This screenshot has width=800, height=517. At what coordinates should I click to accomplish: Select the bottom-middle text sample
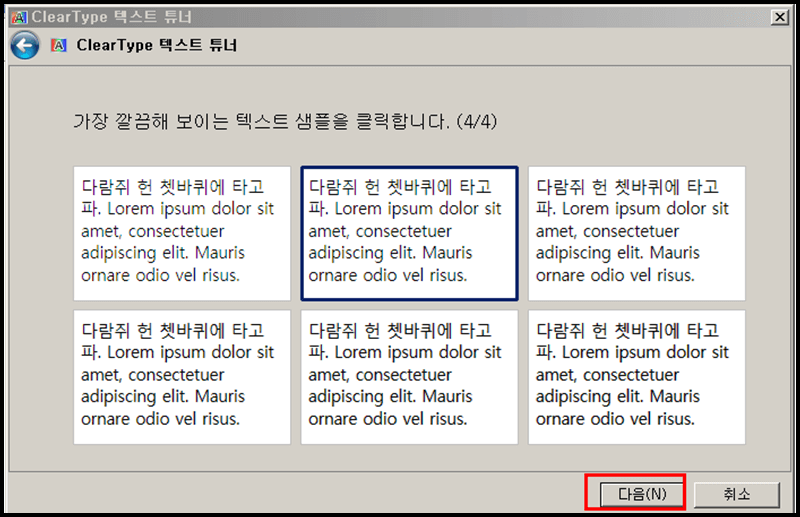pyautogui.click(x=409, y=377)
